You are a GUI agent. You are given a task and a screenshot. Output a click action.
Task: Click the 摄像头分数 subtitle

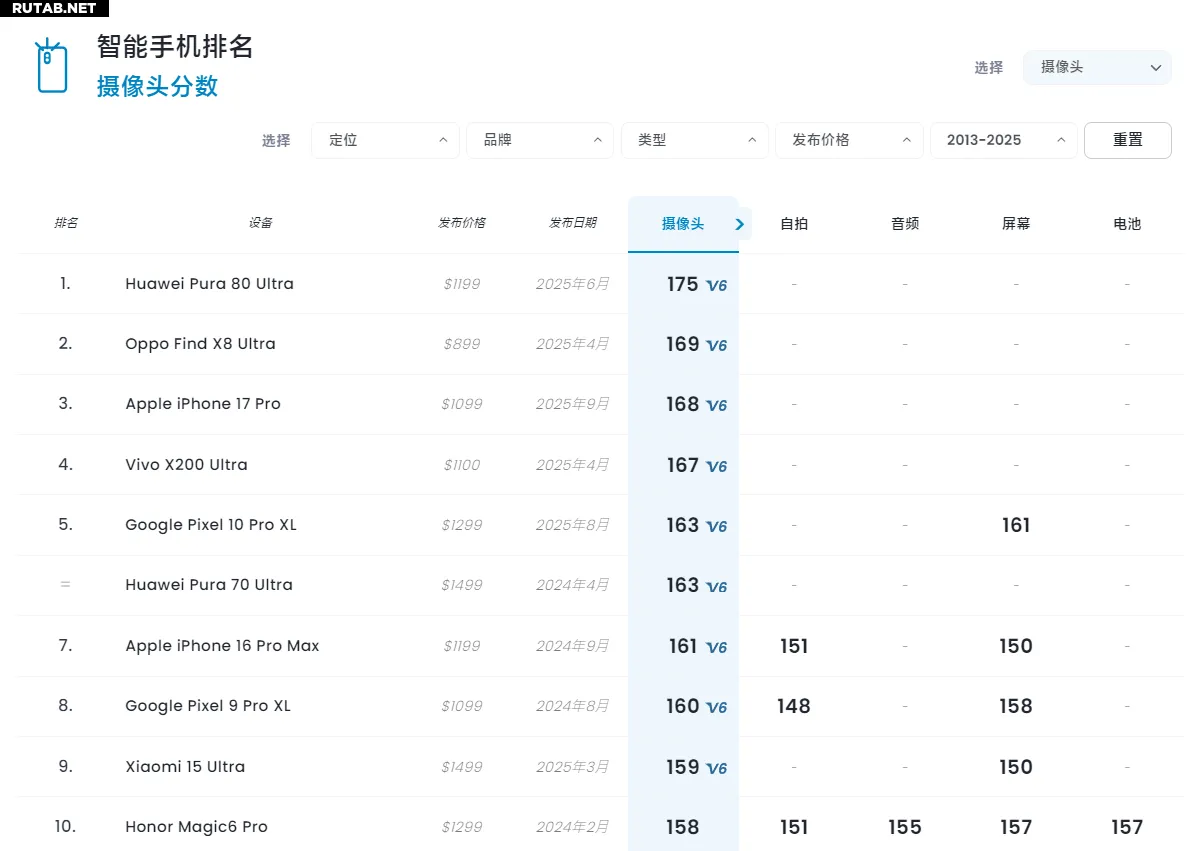click(x=157, y=86)
